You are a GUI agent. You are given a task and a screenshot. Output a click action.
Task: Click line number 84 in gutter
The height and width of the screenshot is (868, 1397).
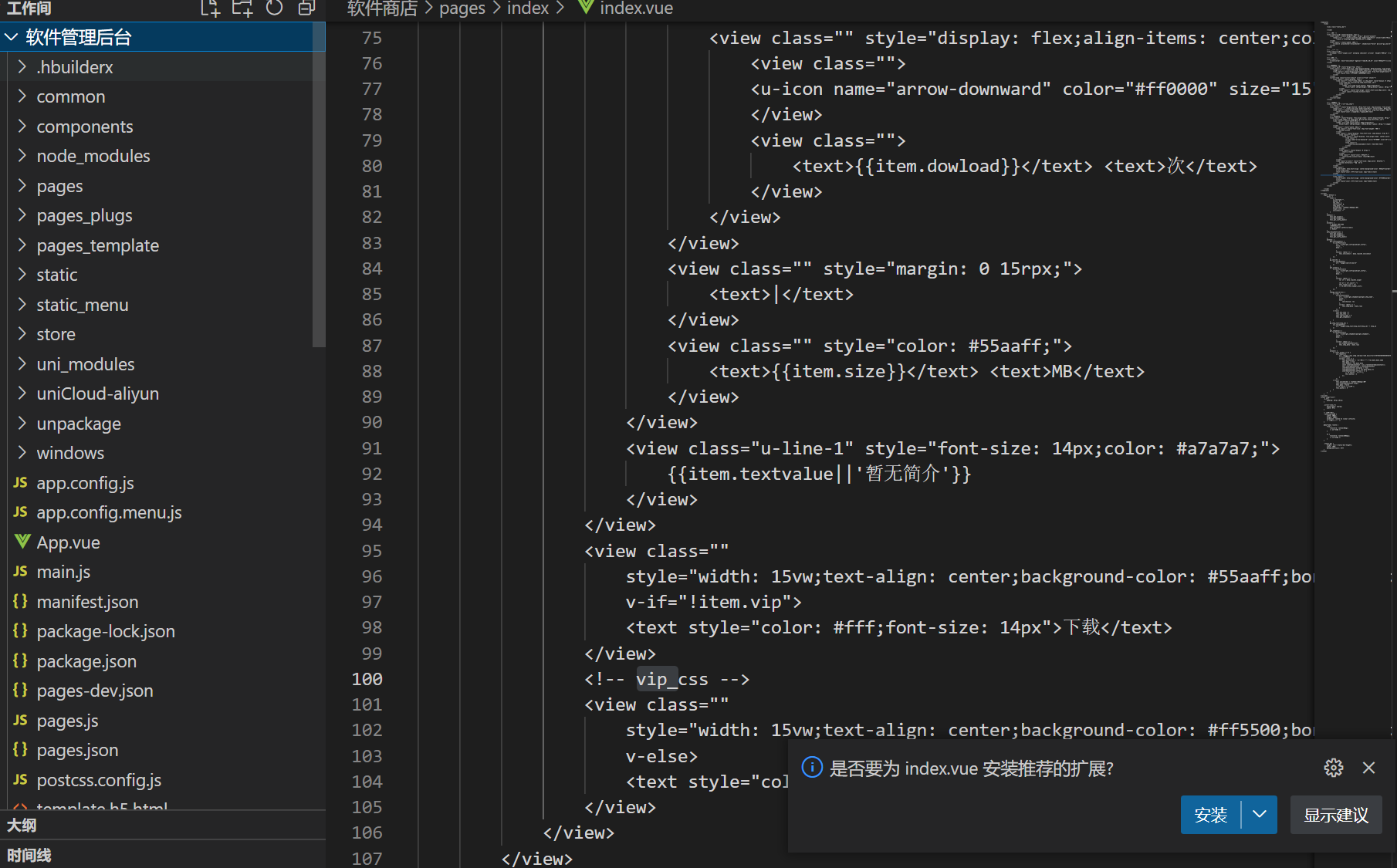372,269
